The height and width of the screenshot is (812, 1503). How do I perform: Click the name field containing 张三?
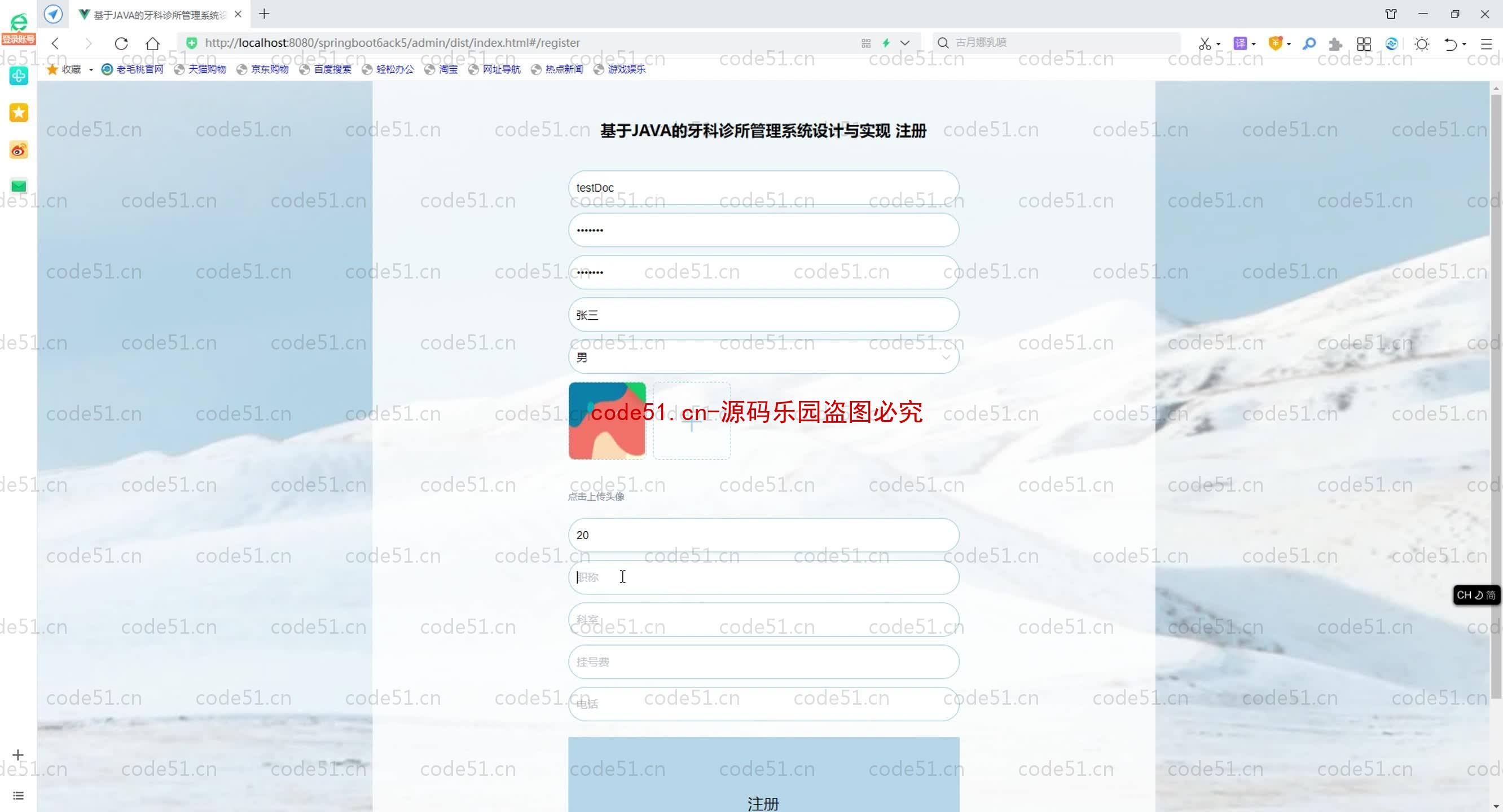tap(763, 315)
